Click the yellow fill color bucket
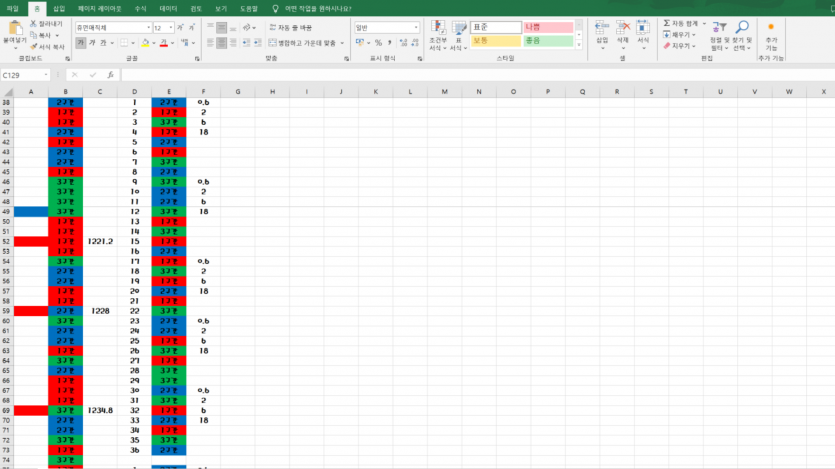The height and width of the screenshot is (469, 835). (145, 43)
